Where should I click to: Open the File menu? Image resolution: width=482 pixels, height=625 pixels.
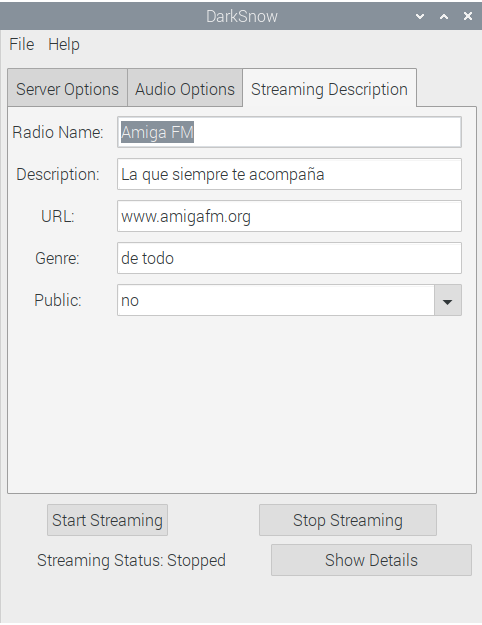point(22,44)
